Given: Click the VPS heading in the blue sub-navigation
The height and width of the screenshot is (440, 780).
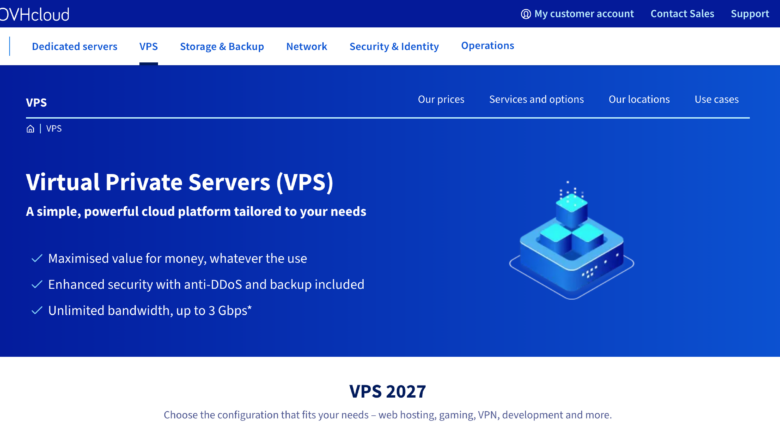Looking at the screenshot, I should pyautogui.click(x=36, y=102).
